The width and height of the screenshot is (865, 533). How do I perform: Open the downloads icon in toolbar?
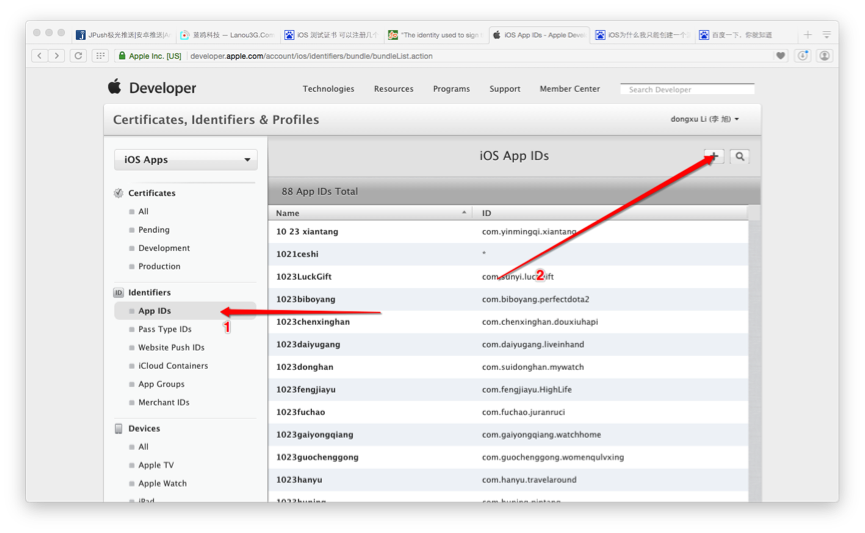[803, 56]
